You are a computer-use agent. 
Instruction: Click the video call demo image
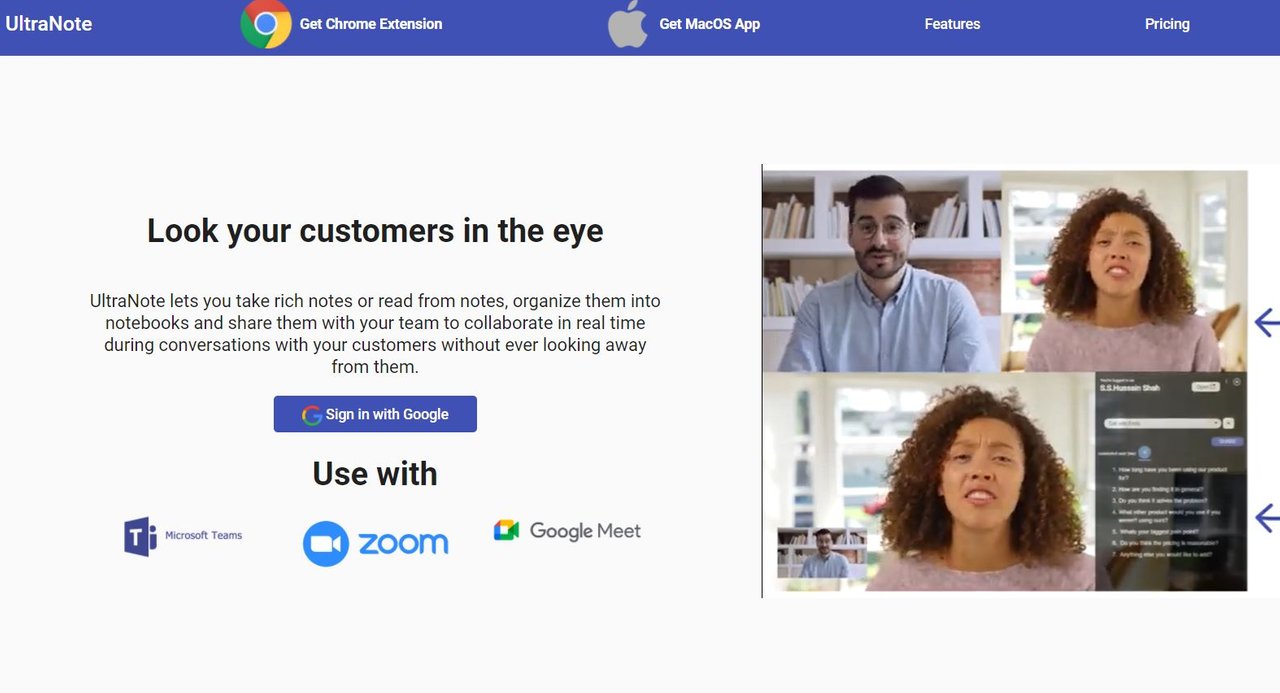click(x=1020, y=381)
